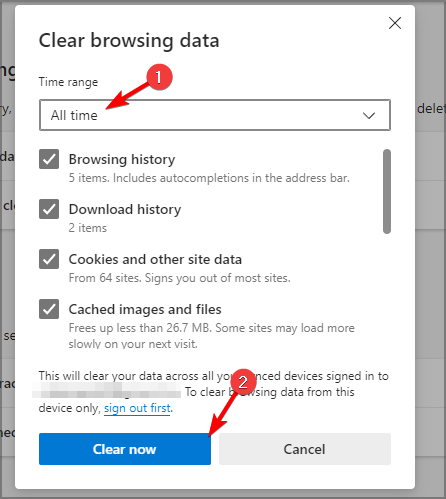Toggle Cookies and other site data checkbox

(x=49, y=259)
